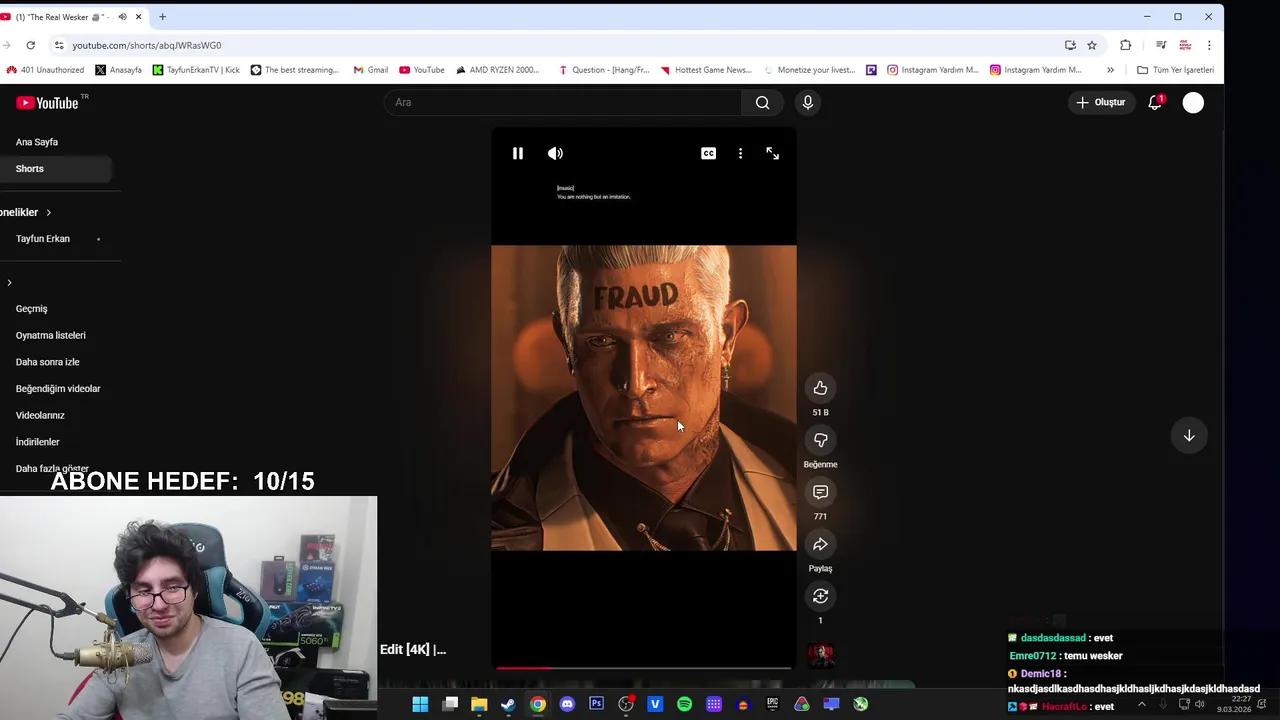Image resolution: width=1280 pixels, height=720 pixels.
Task: Share the Short via the Paylaş icon
Action: (820, 544)
